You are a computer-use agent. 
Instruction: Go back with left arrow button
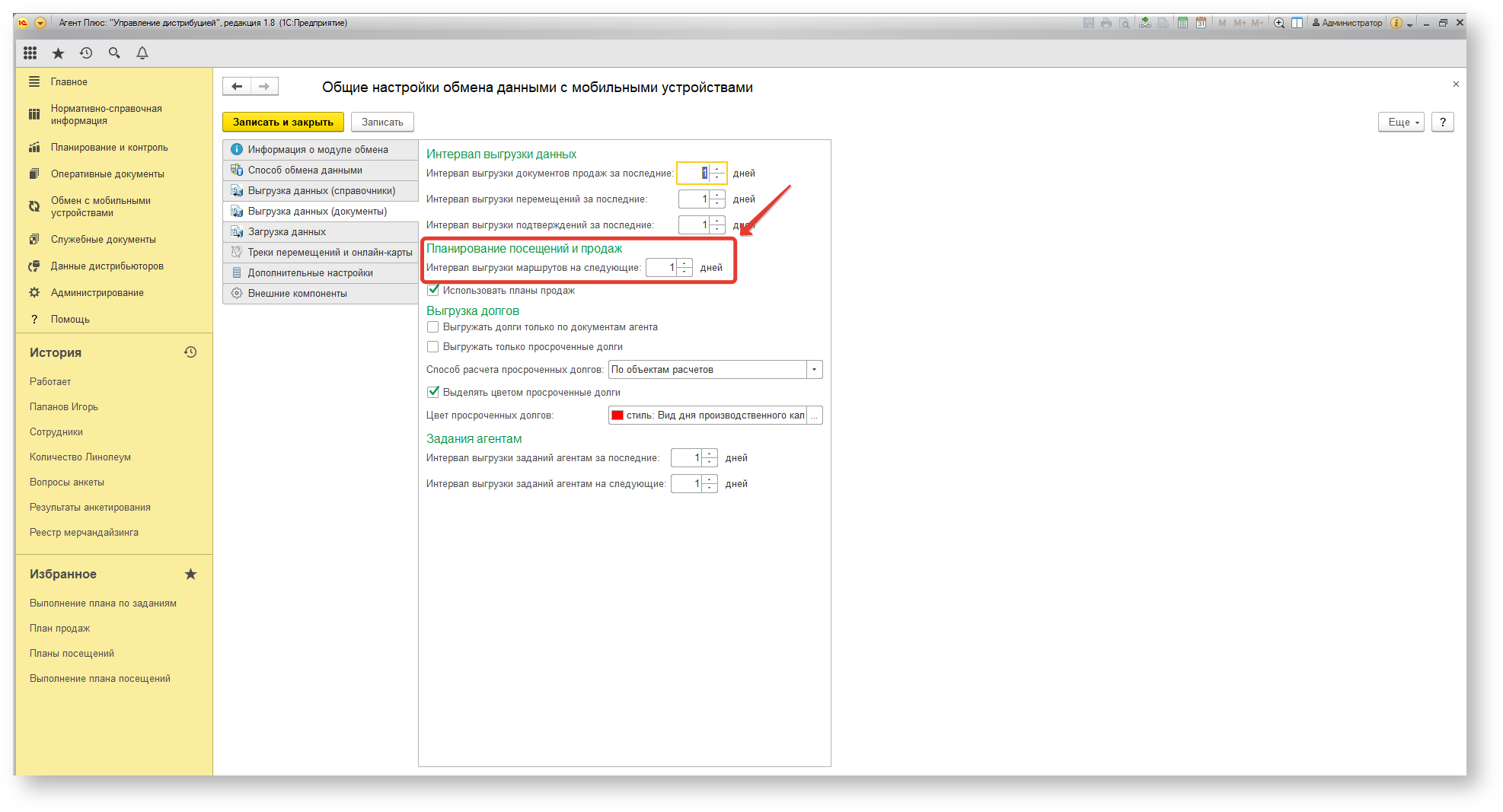pyautogui.click(x=237, y=87)
